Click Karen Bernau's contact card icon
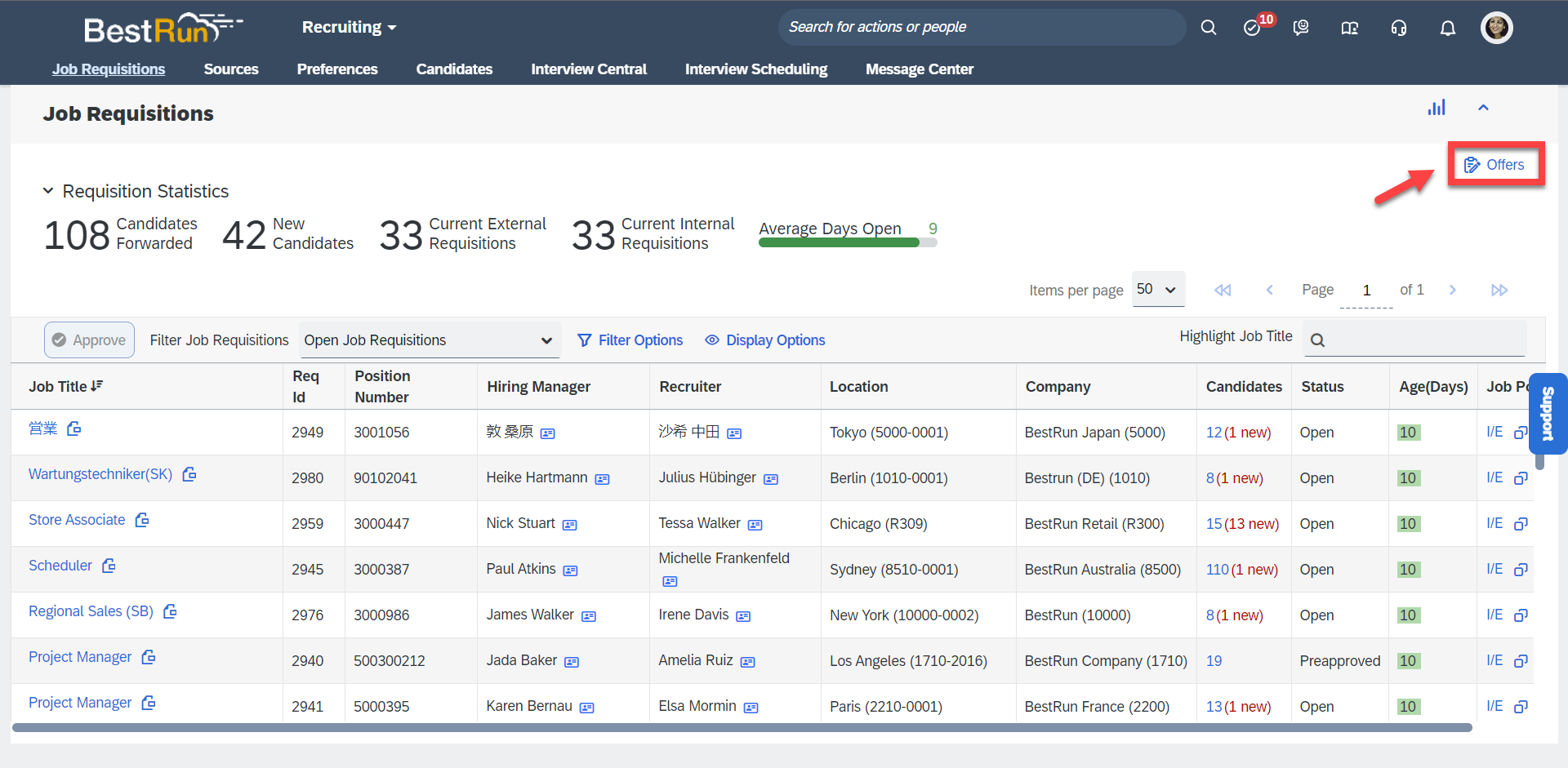Viewport: 1568px width, 768px height. (587, 708)
